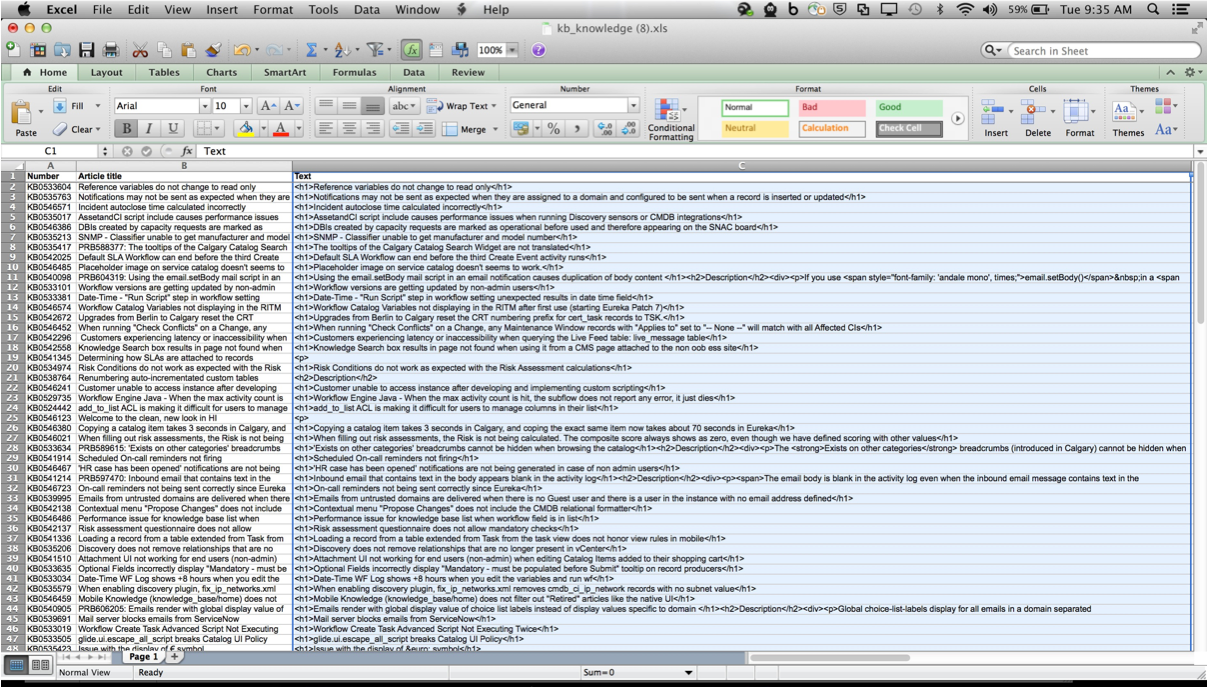Click the yellow fill color swatch button
The width and height of the screenshot is (1207, 688).
point(246,129)
